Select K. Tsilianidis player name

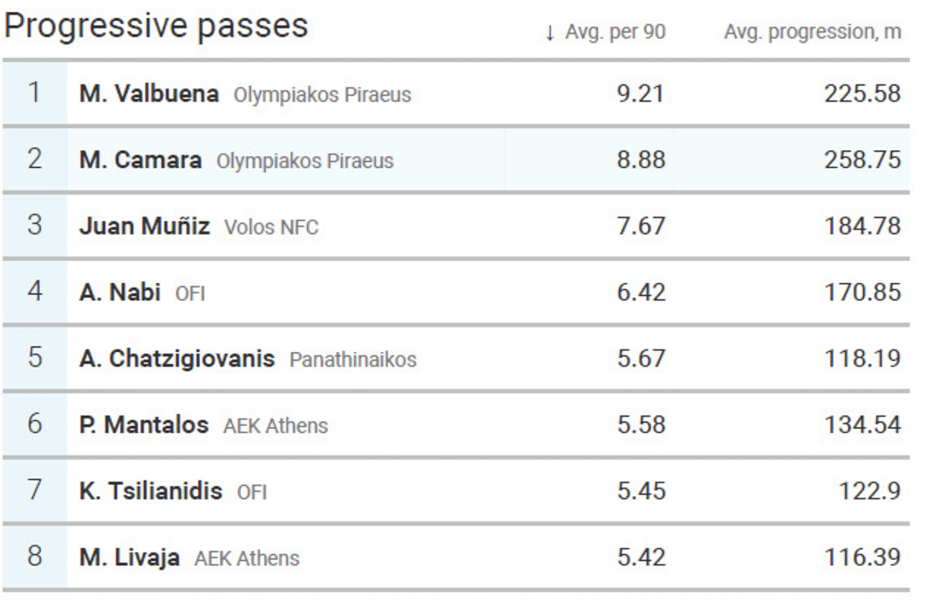[151, 491]
